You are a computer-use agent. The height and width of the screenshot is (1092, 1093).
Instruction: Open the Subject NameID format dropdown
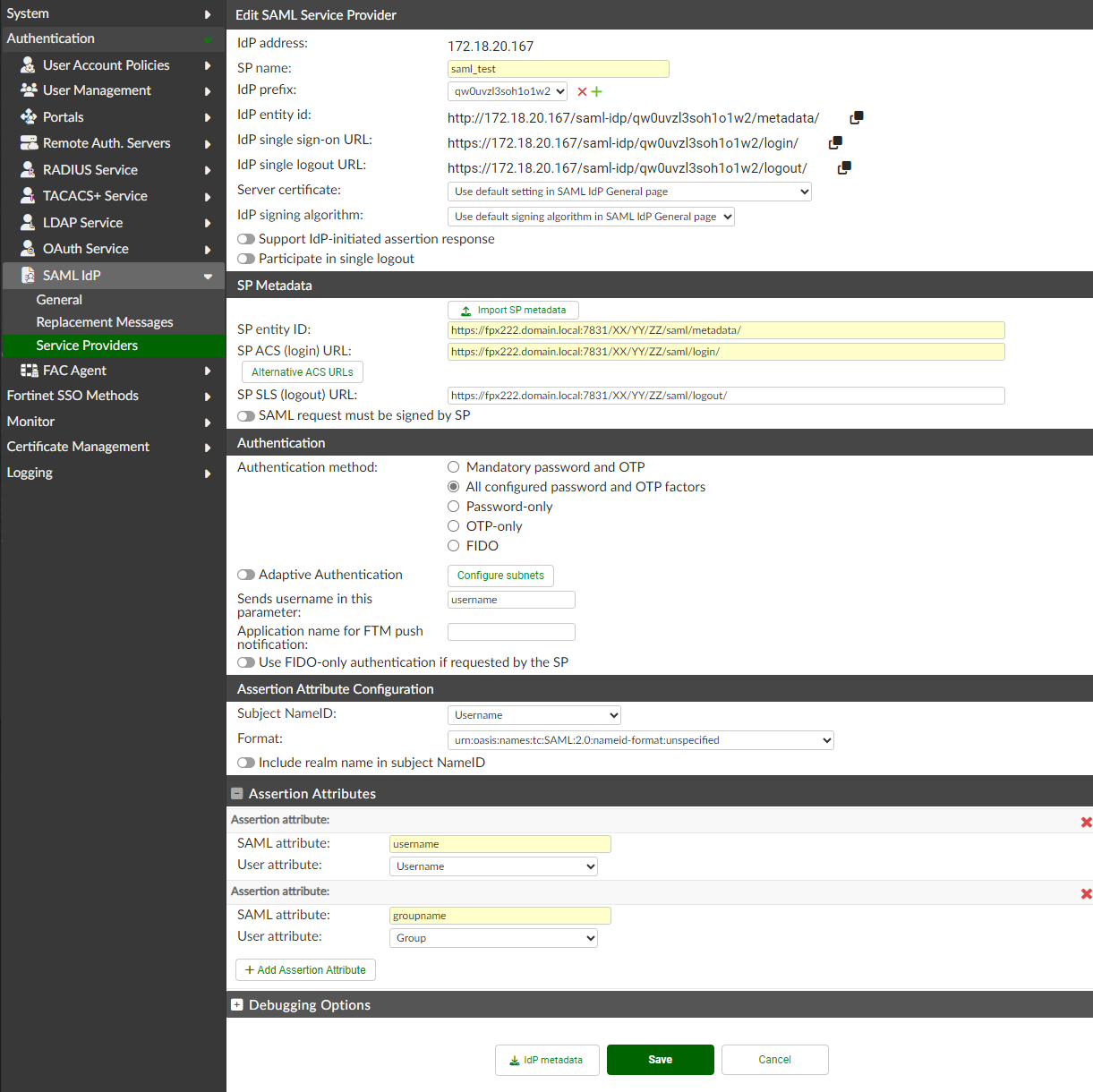(x=640, y=740)
